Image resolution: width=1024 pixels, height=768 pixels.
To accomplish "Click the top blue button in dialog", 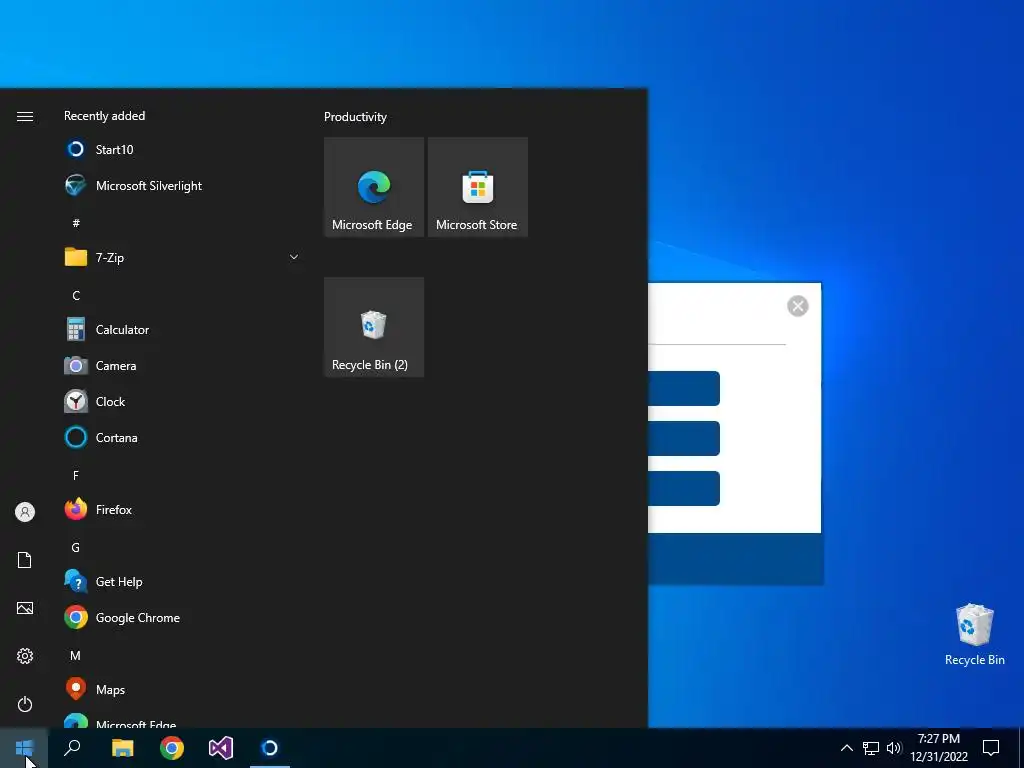I will tap(684, 389).
